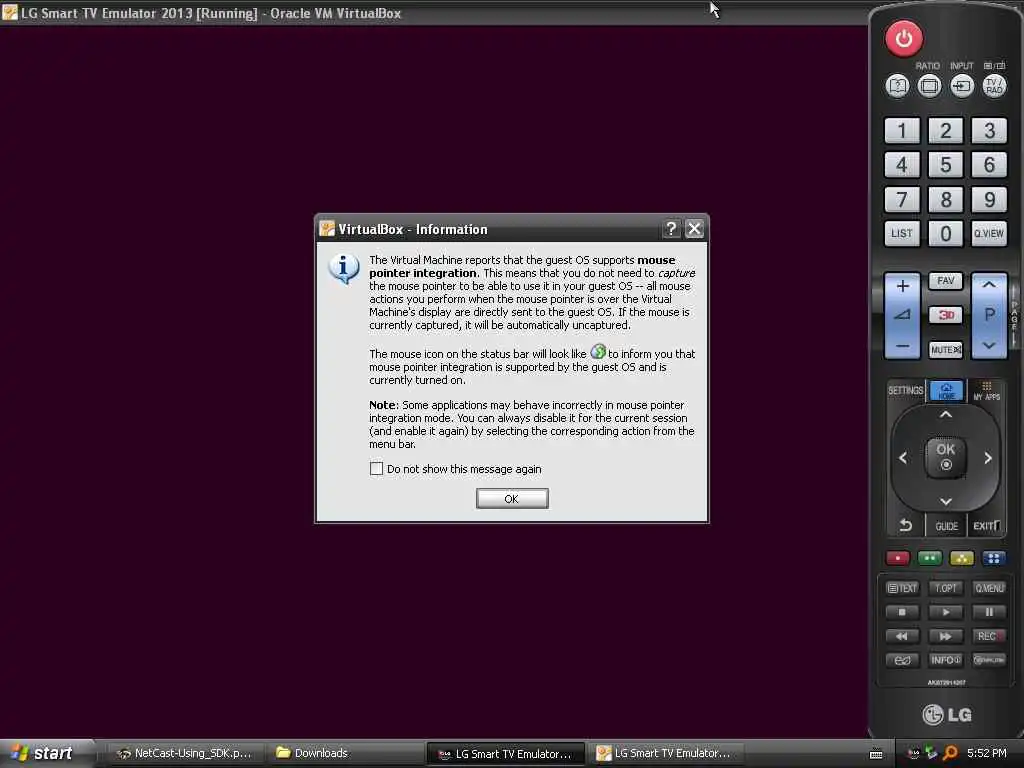Click the EXIT button on remote
The image size is (1024, 768).
986,526
